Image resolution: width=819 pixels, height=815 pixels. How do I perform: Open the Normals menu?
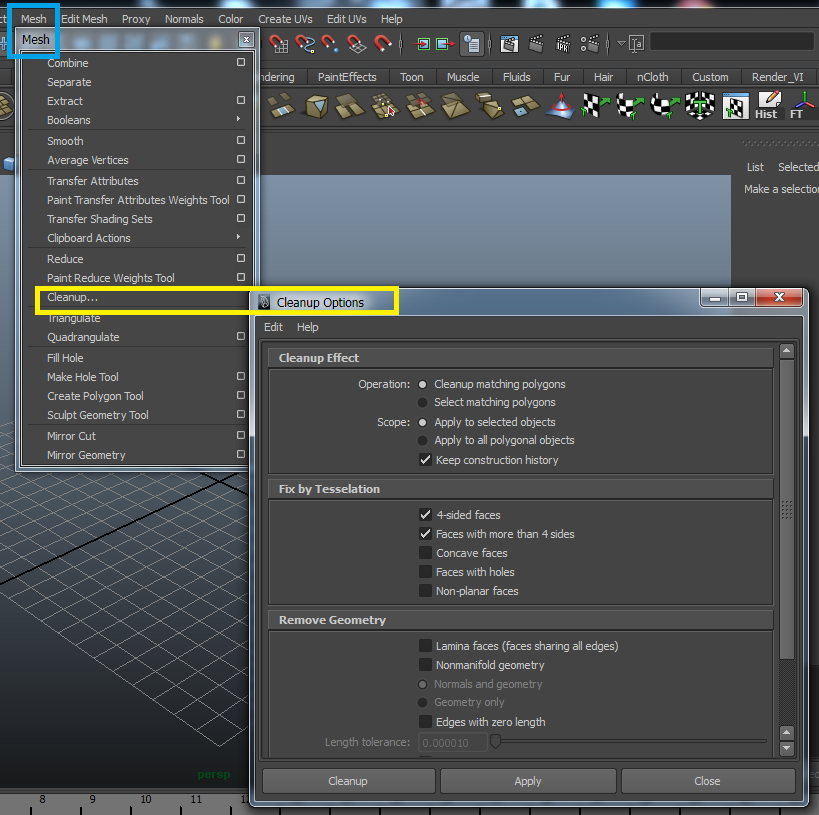point(184,19)
